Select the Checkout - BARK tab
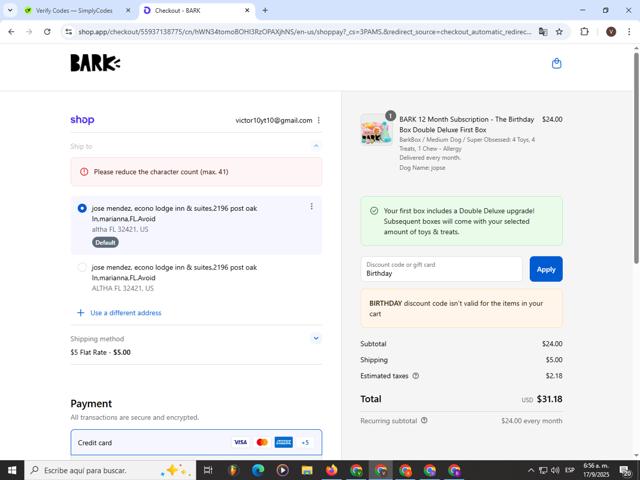The image size is (640, 480). 178,11
